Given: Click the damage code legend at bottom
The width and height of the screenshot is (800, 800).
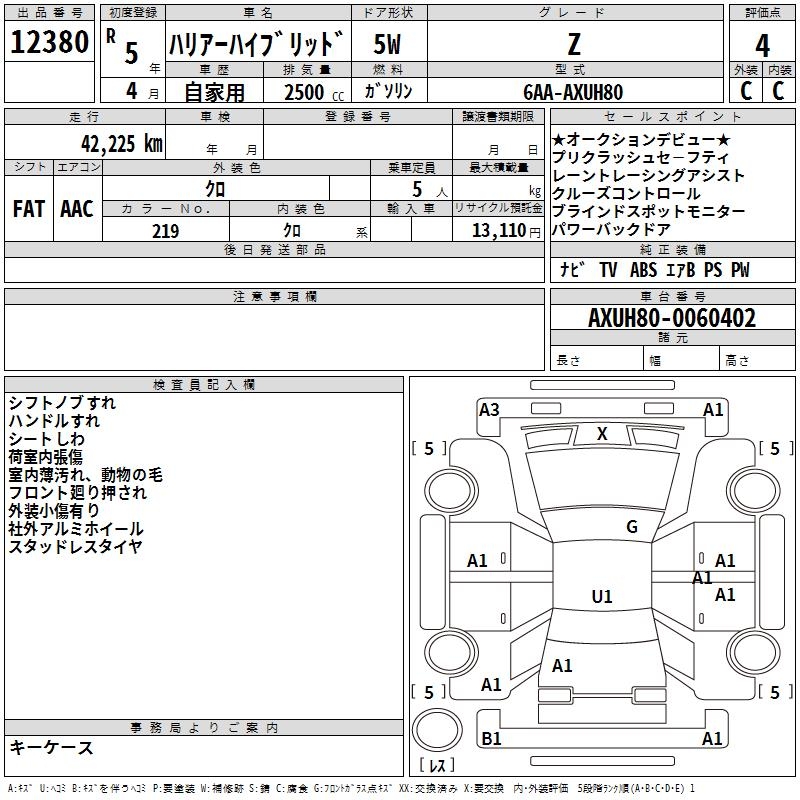Looking at the screenshot, I should (x=351, y=788).
